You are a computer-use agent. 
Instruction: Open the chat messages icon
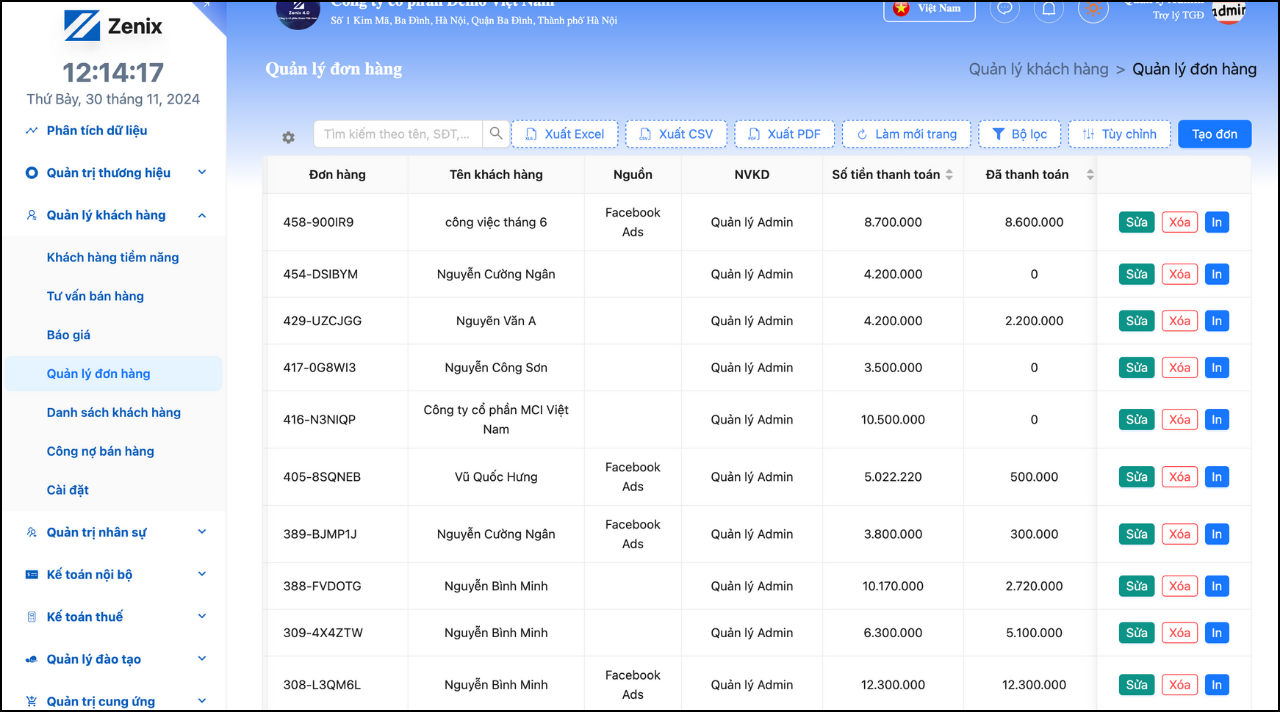(x=1004, y=9)
